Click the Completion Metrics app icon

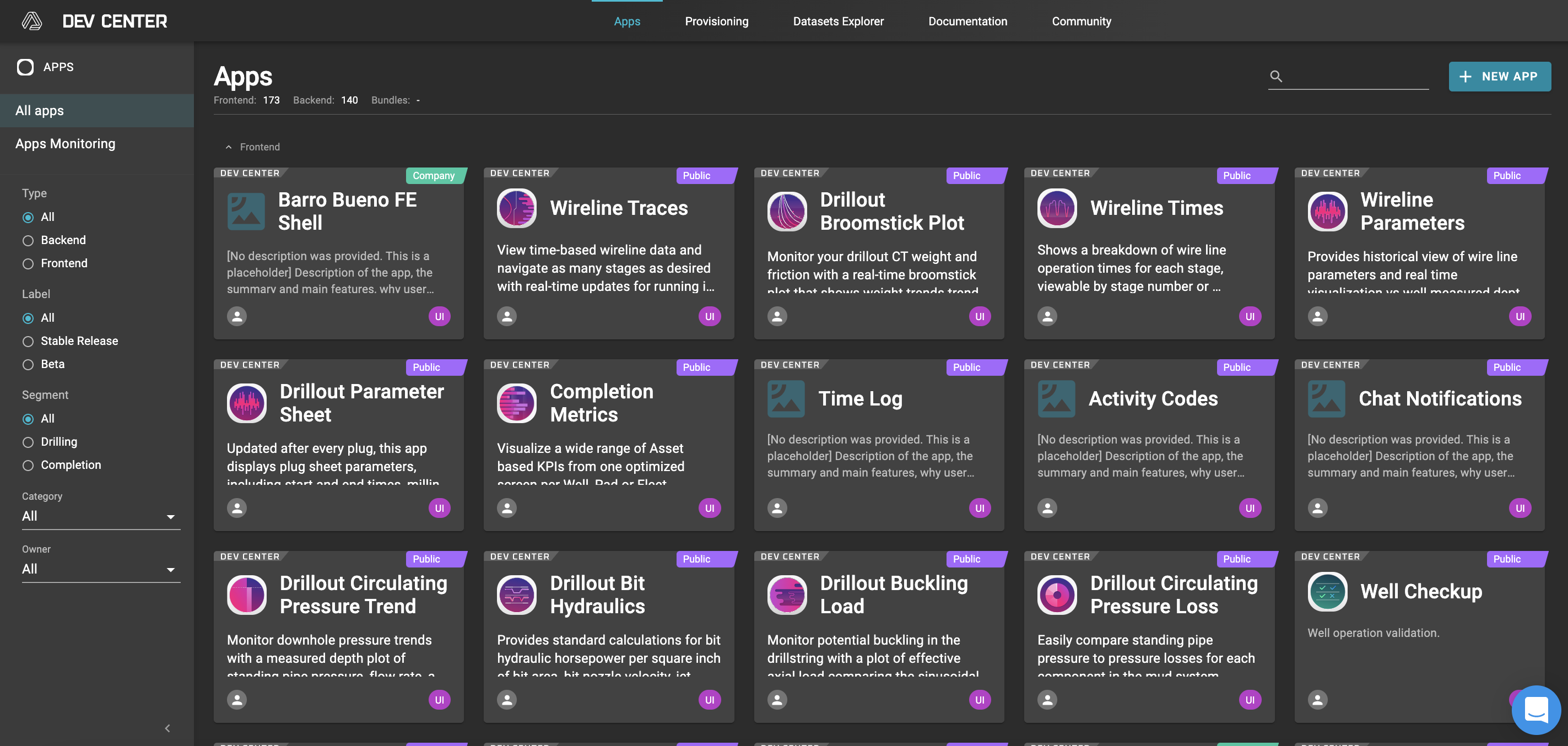tap(516, 403)
